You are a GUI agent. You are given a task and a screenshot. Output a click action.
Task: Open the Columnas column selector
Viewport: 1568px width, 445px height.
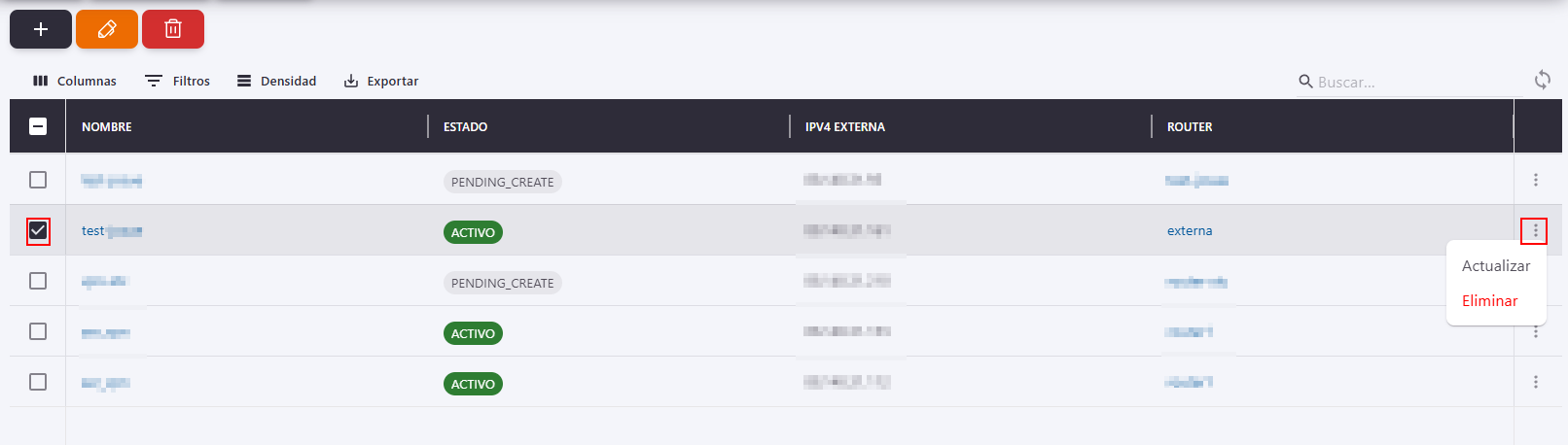click(x=75, y=81)
